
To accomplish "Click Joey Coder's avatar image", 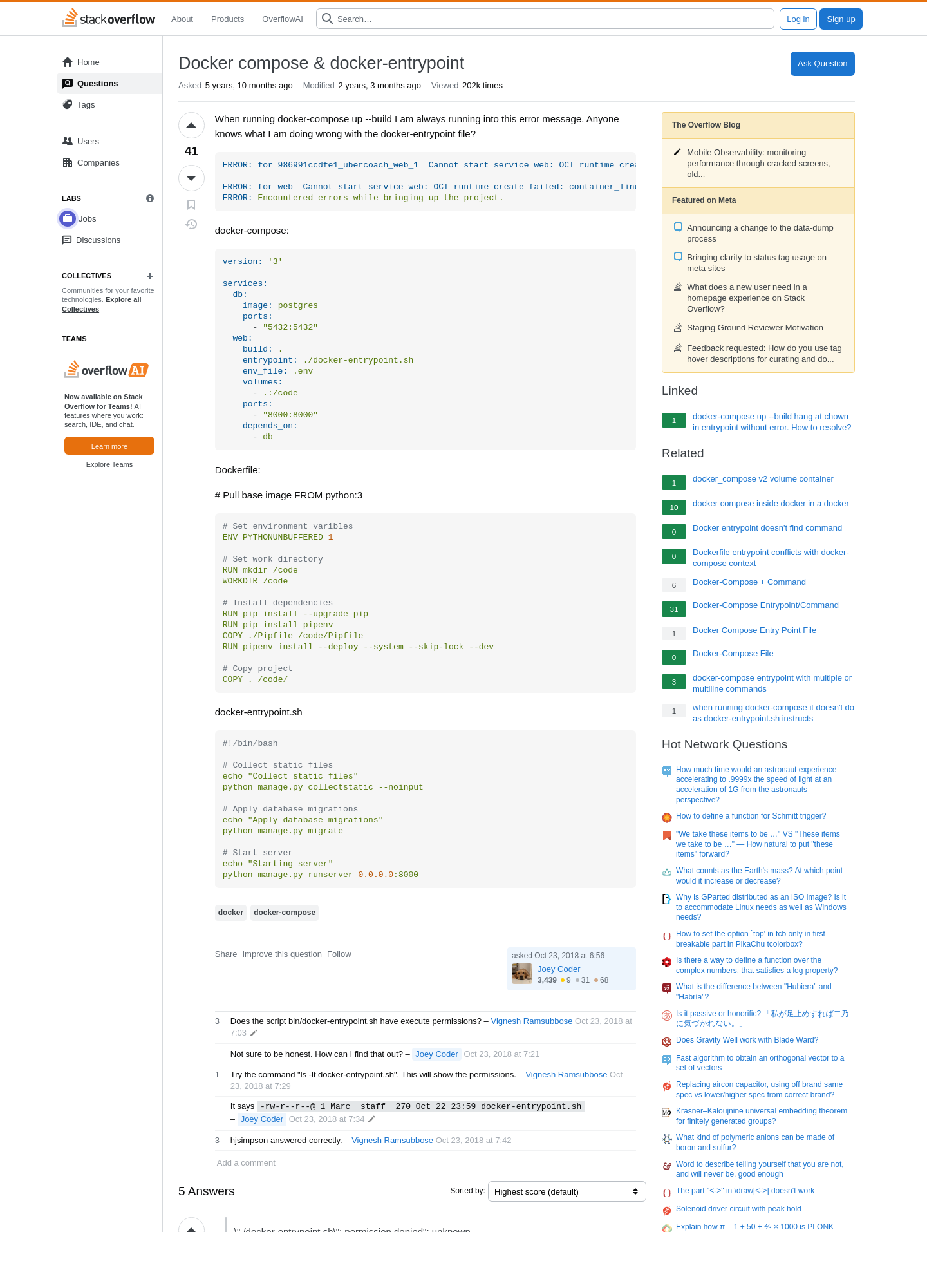I will (x=522, y=974).
